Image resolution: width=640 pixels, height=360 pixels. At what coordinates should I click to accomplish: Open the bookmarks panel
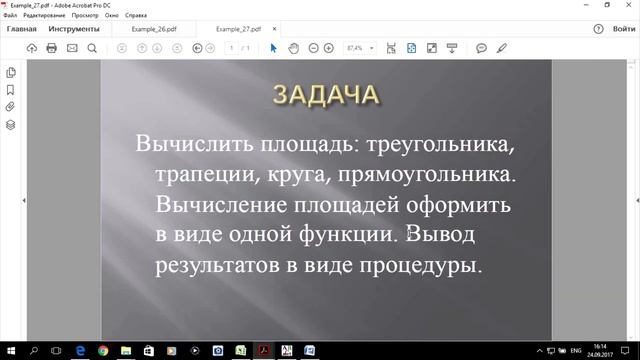pos(11,90)
